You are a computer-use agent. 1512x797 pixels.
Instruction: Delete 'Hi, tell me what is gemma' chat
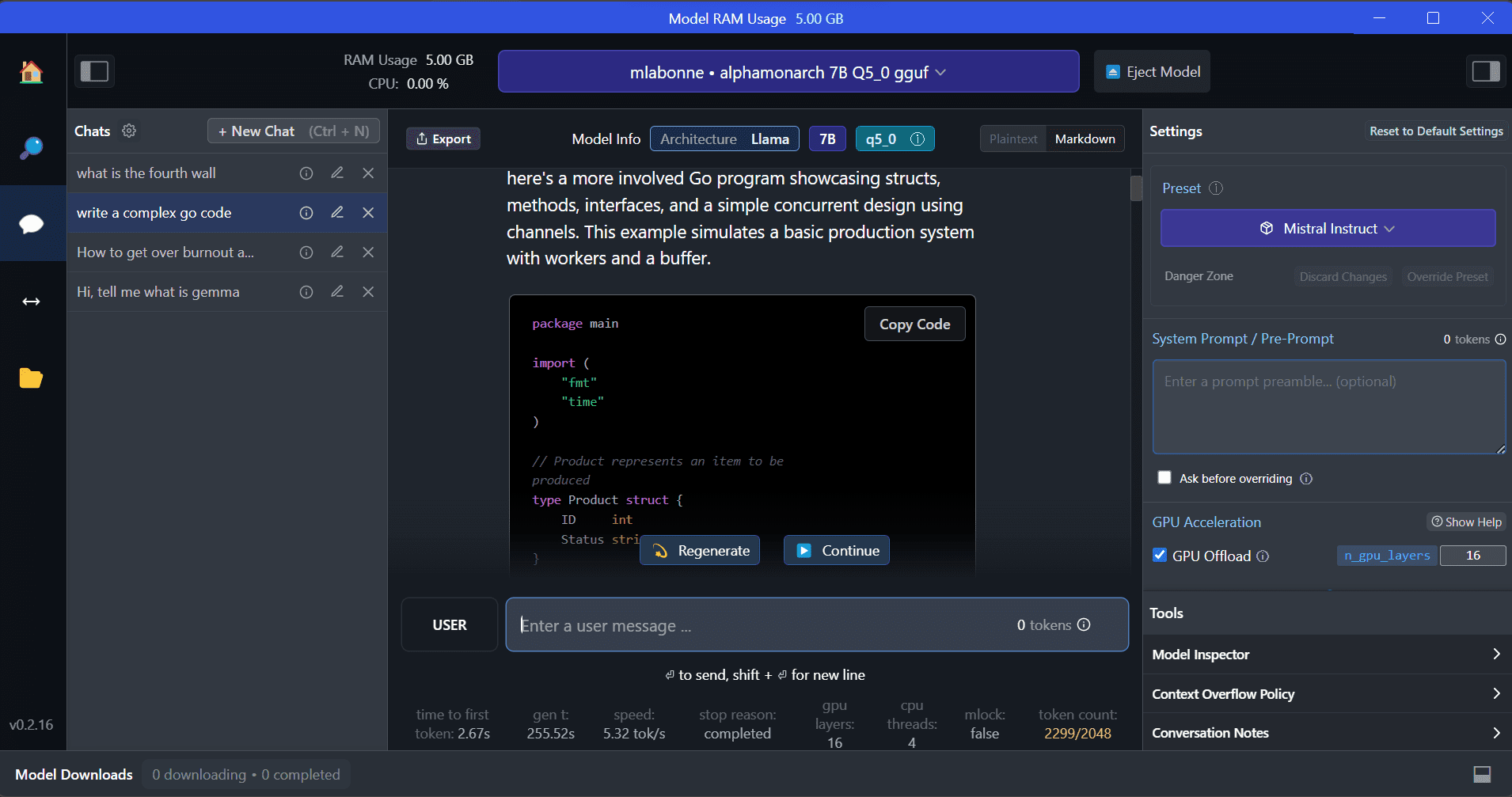coord(368,292)
